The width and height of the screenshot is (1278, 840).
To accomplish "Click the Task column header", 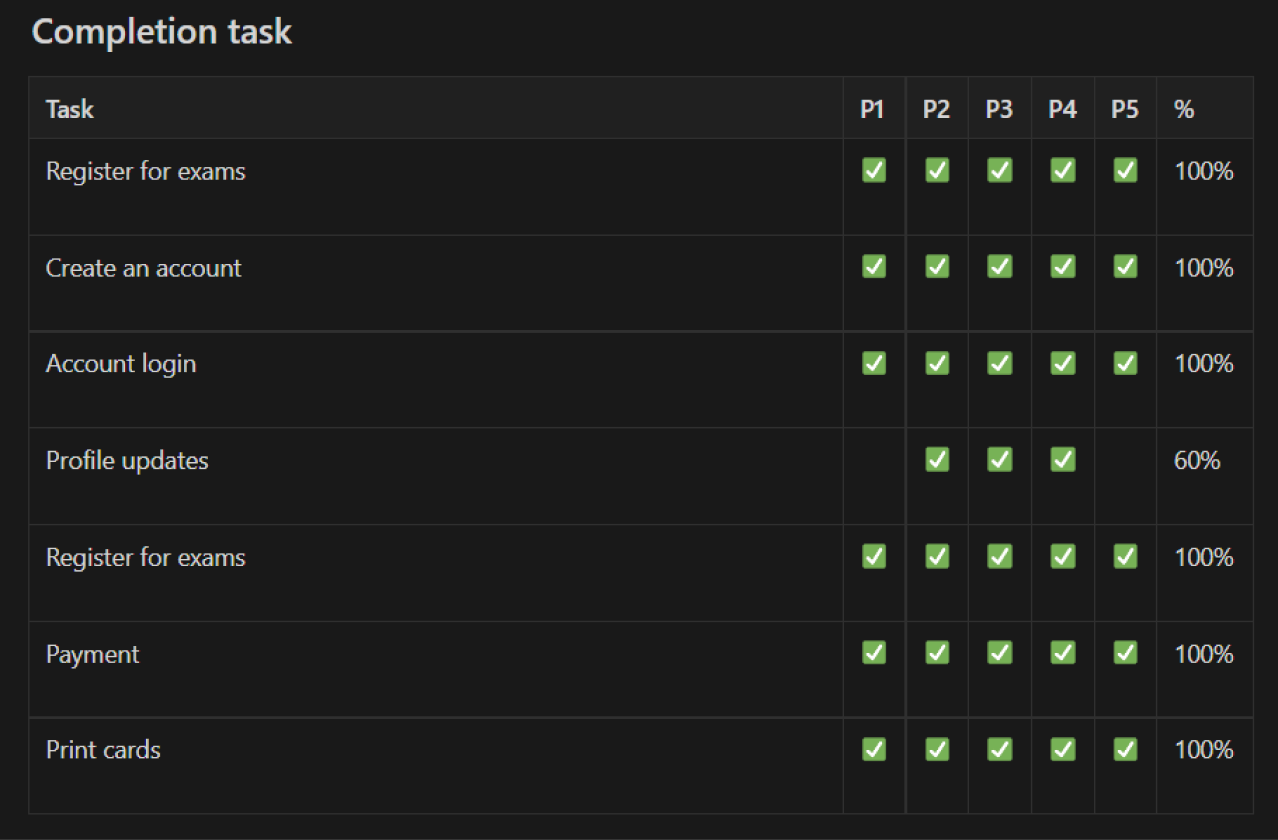I will (70, 109).
